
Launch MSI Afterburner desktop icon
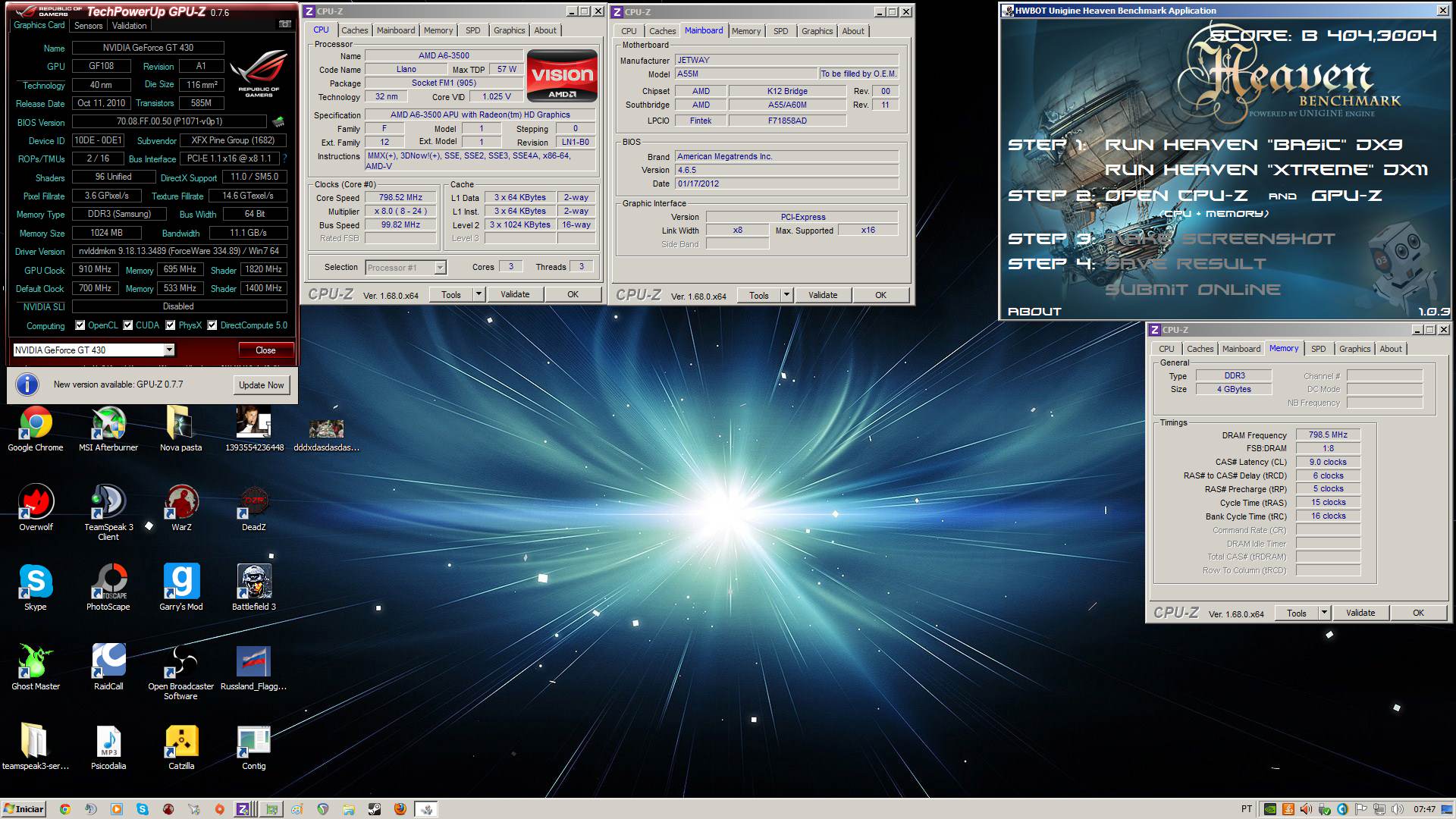pos(108,428)
